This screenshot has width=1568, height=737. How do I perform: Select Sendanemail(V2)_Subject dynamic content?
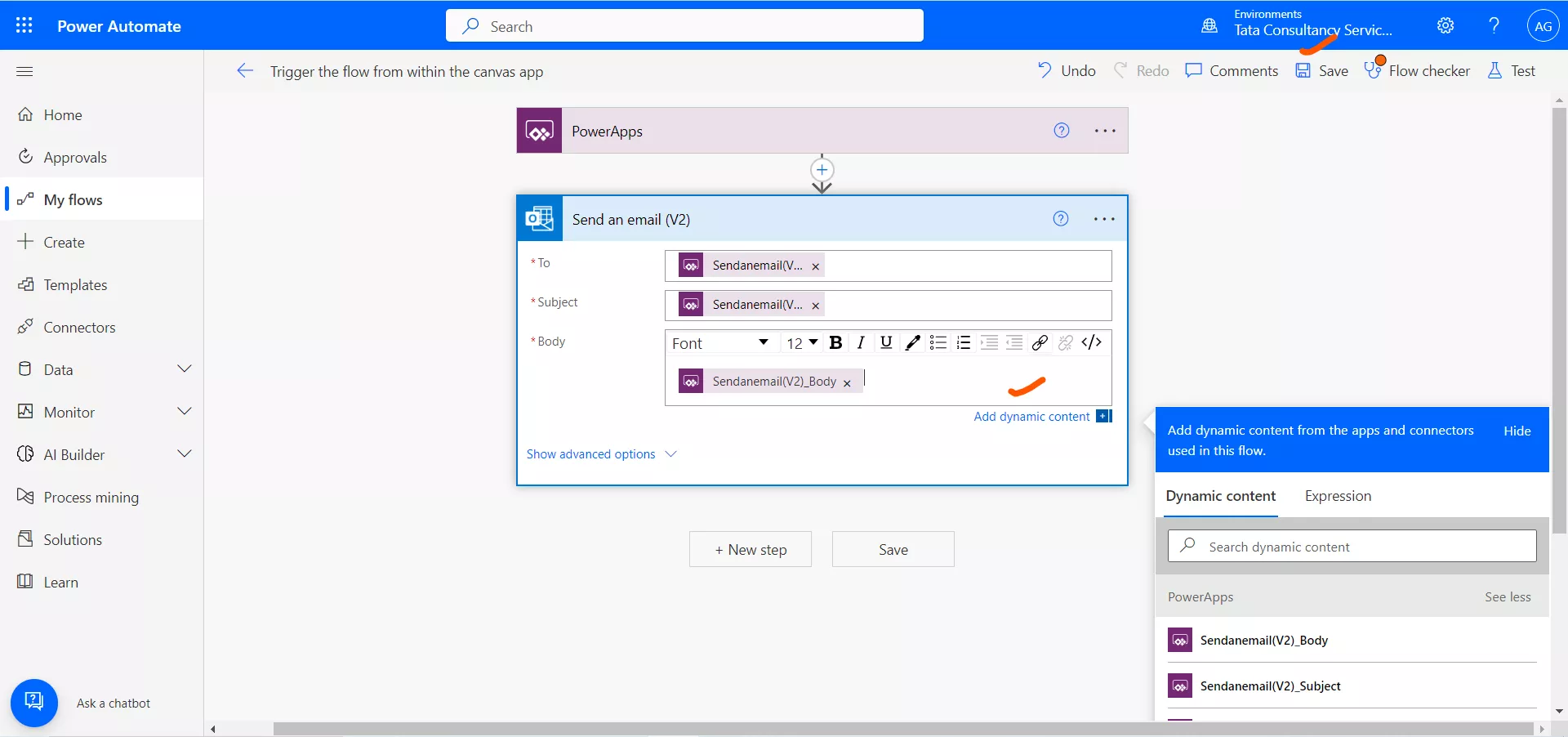(x=1269, y=686)
